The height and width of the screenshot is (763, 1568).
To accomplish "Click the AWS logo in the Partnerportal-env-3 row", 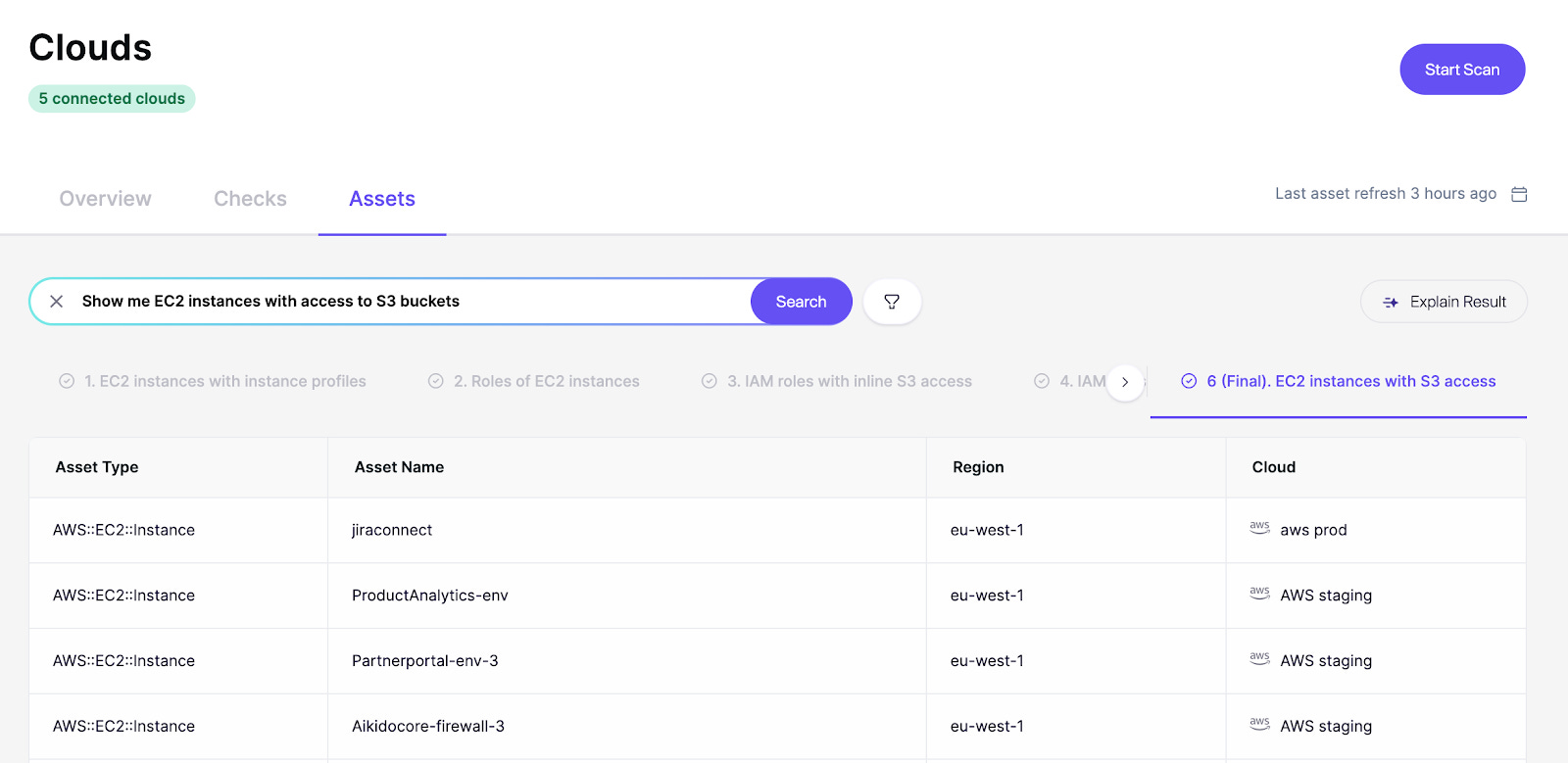I will (1260, 659).
